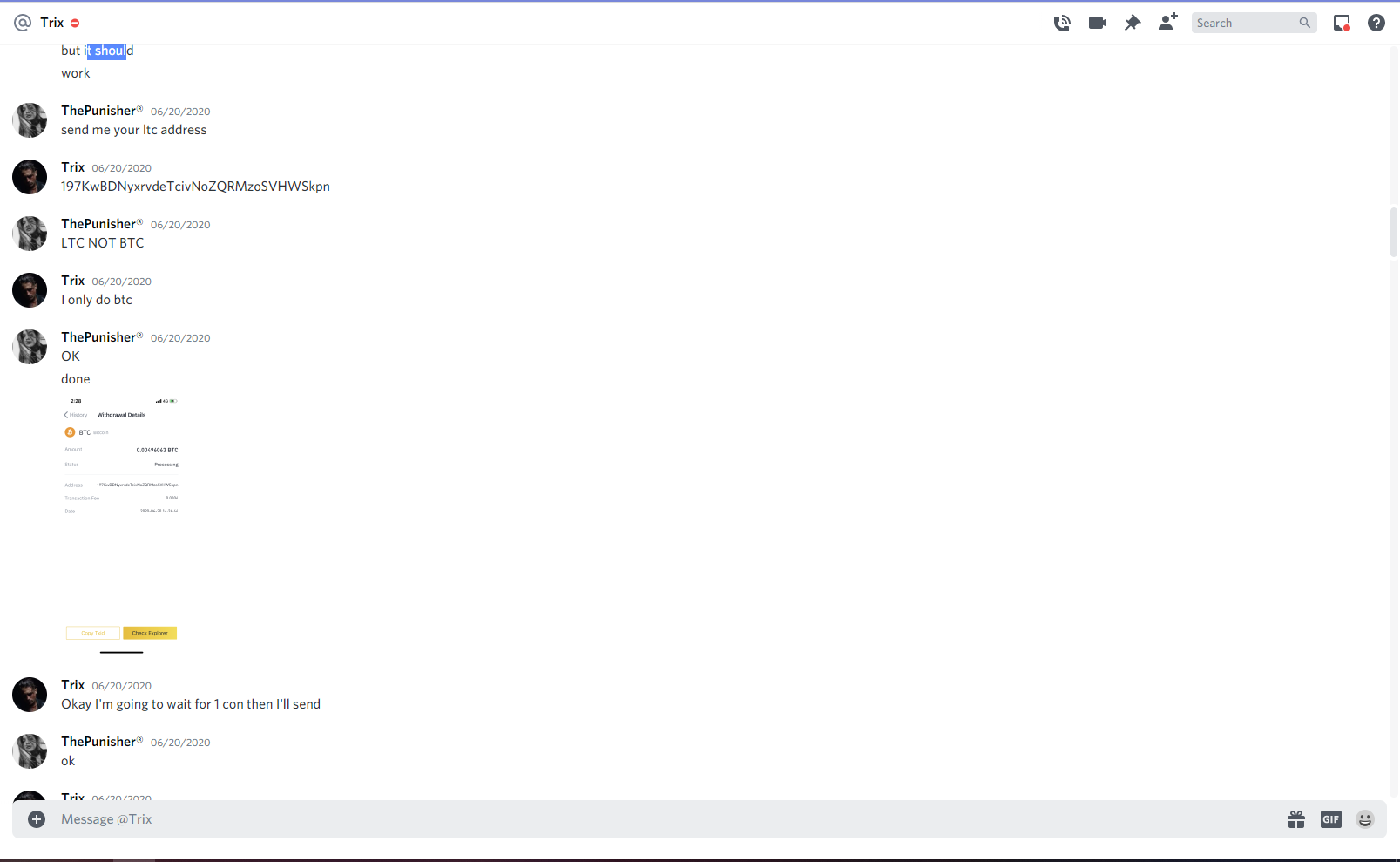Click ThePunisher username above 'OK'

pyautogui.click(x=102, y=337)
